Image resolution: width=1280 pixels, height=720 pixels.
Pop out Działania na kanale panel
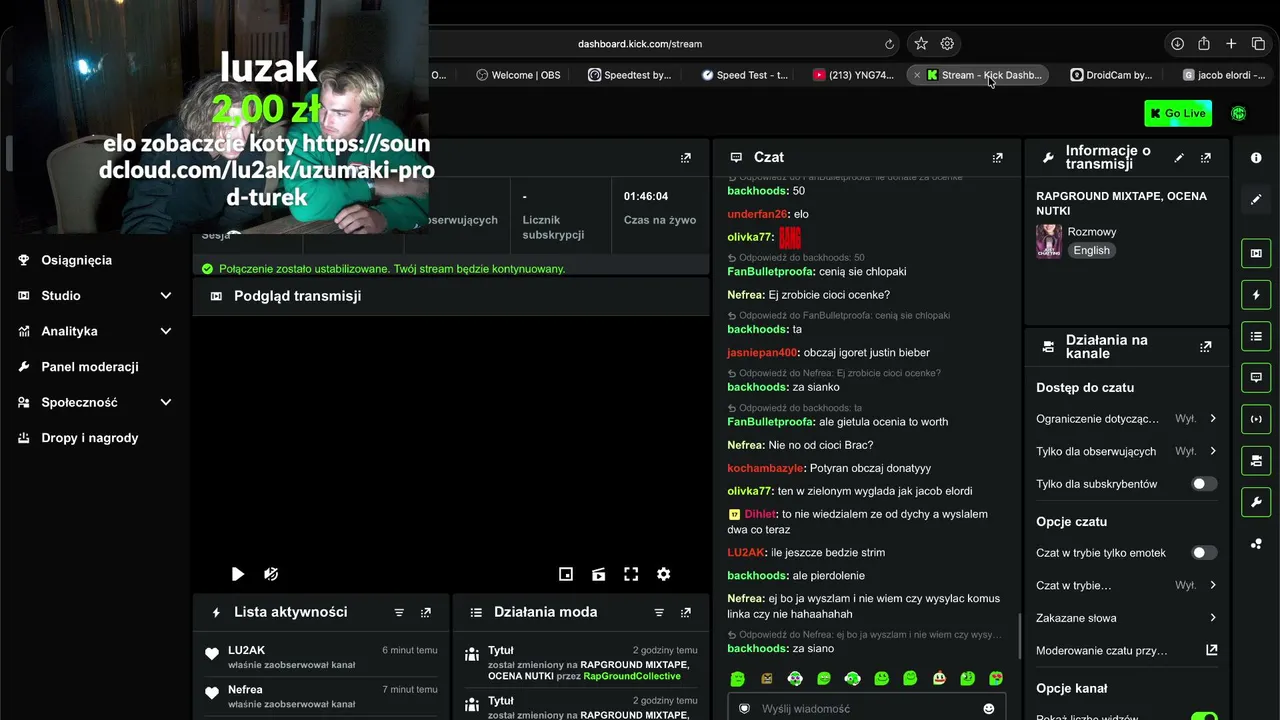(1206, 347)
